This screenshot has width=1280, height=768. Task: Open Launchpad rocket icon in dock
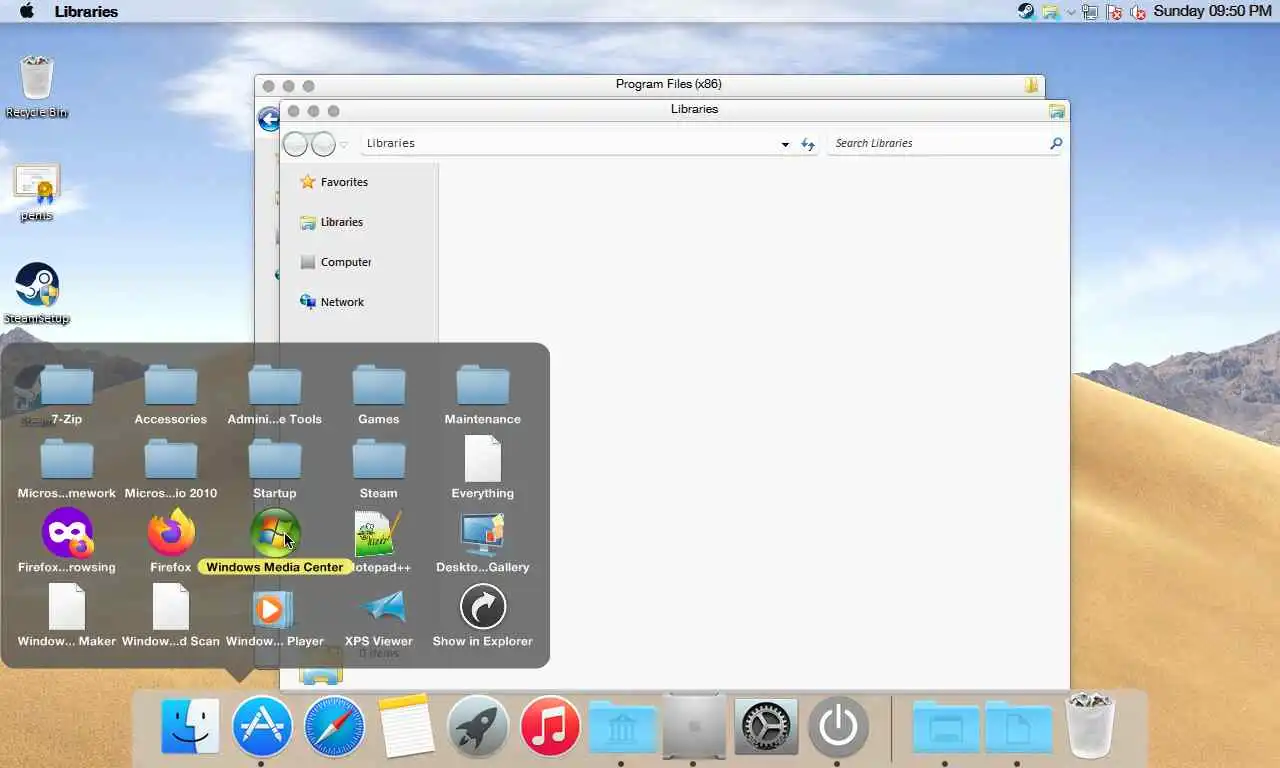[x=478, y=726]
